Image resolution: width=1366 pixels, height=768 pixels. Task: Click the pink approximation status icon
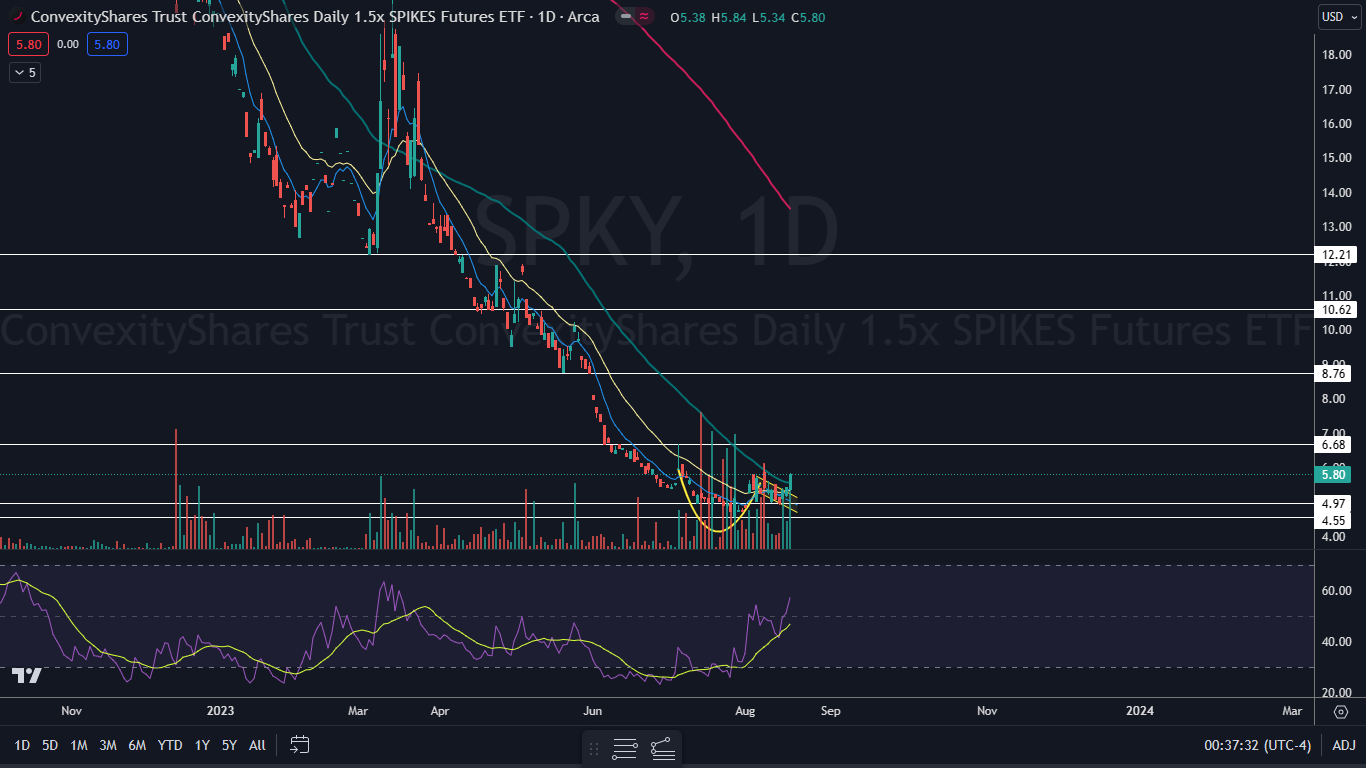(644, 17)
